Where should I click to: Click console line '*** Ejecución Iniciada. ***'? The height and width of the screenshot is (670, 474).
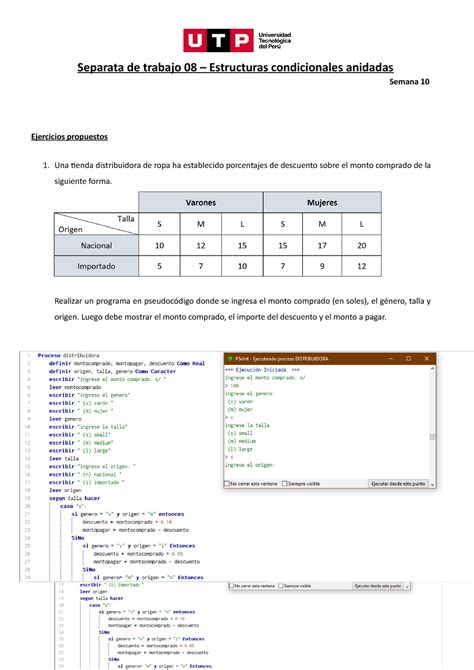click(262, 370)
